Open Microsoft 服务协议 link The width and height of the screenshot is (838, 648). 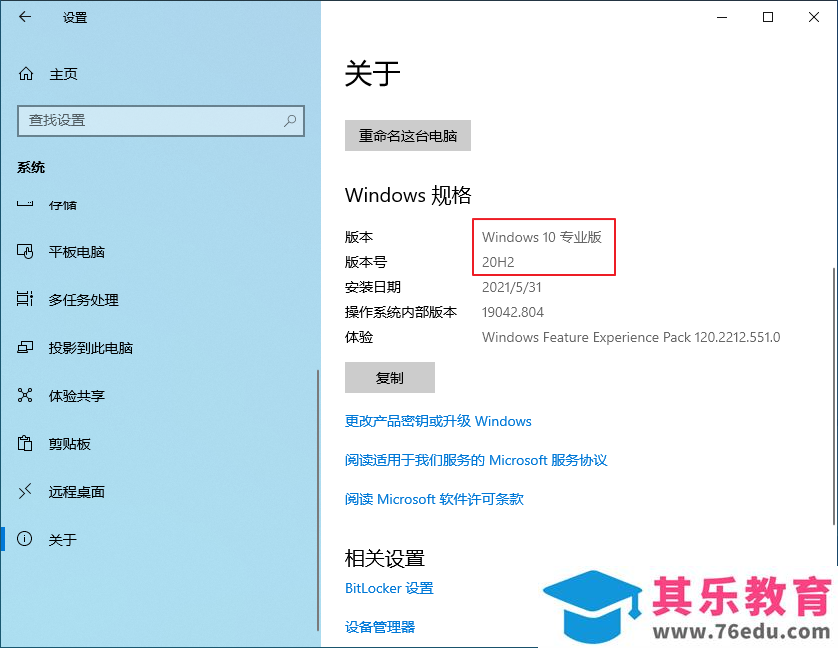pyautogui.click(x=476, y=460)
